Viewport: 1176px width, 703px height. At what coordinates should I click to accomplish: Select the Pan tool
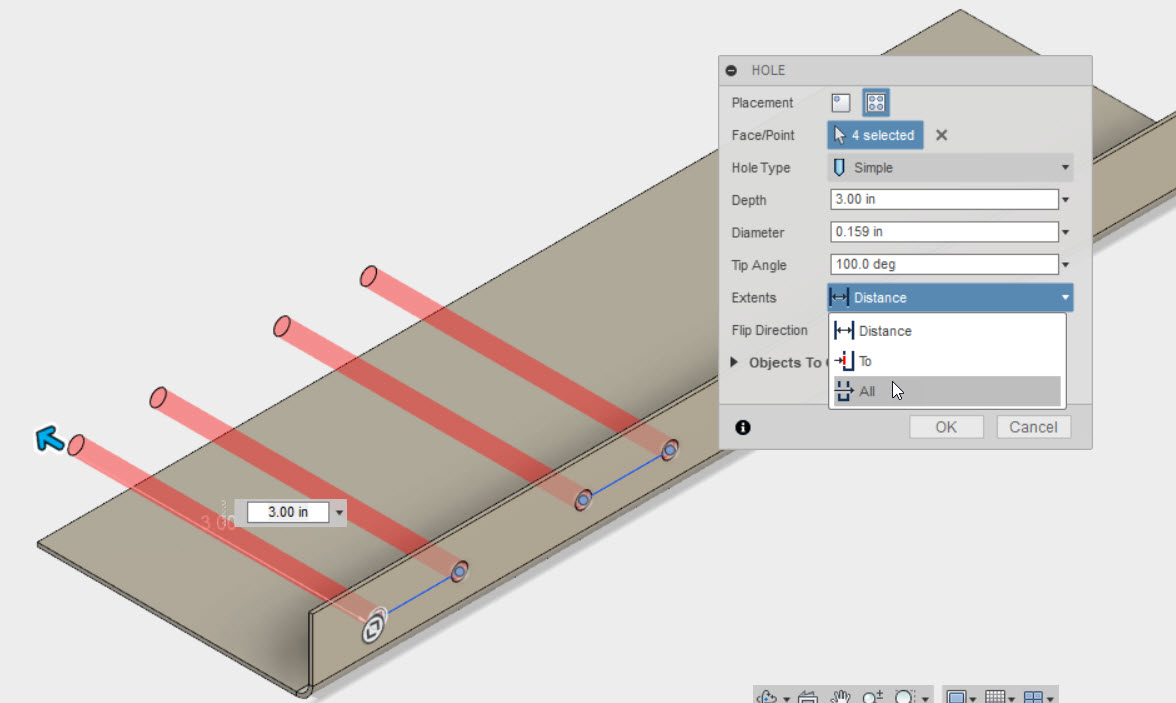point(840,697)
